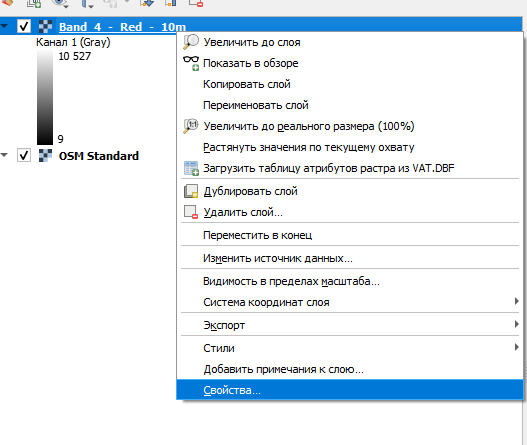The image size is (527, 445).
Task: Select the OSM Standard layer name
Action: (99, 156)
